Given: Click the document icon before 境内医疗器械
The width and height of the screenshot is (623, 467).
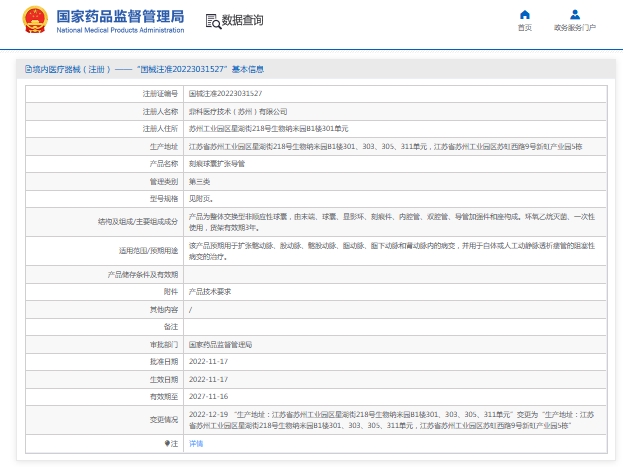Looking at the screenshot, I should [x=28, y=69].
